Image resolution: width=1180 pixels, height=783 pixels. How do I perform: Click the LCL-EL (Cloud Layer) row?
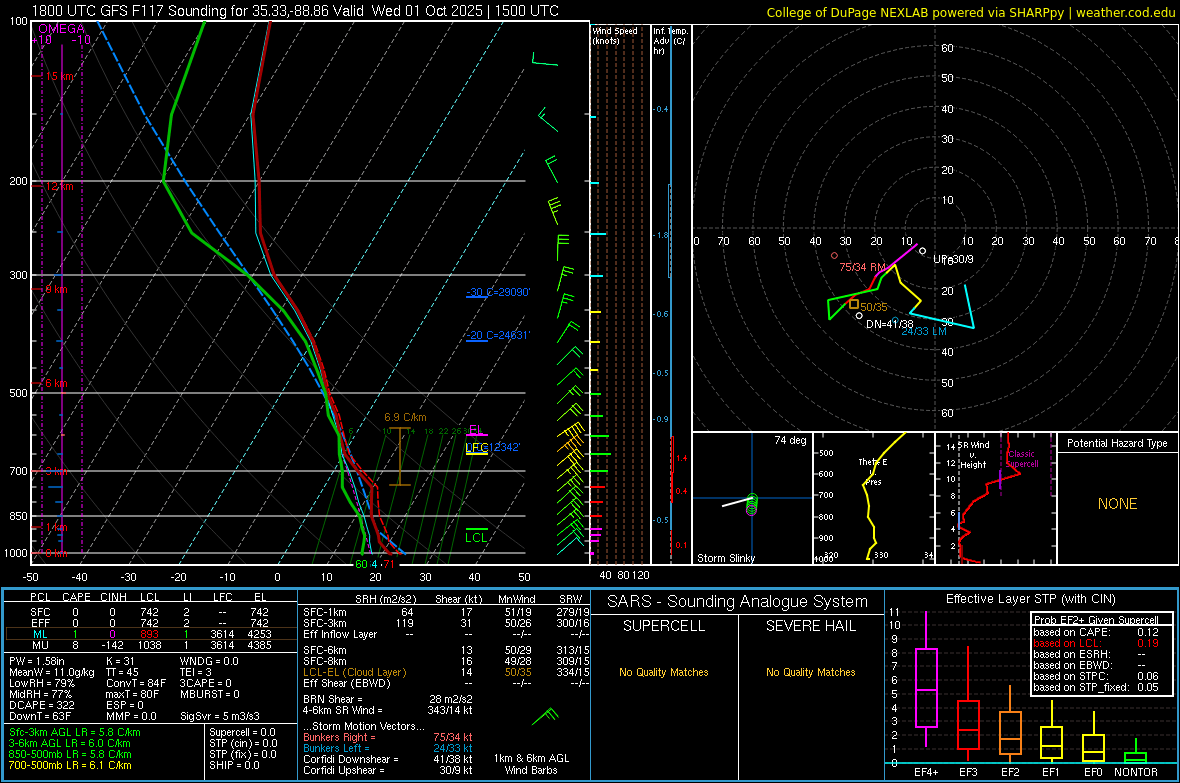click(446, 672)
